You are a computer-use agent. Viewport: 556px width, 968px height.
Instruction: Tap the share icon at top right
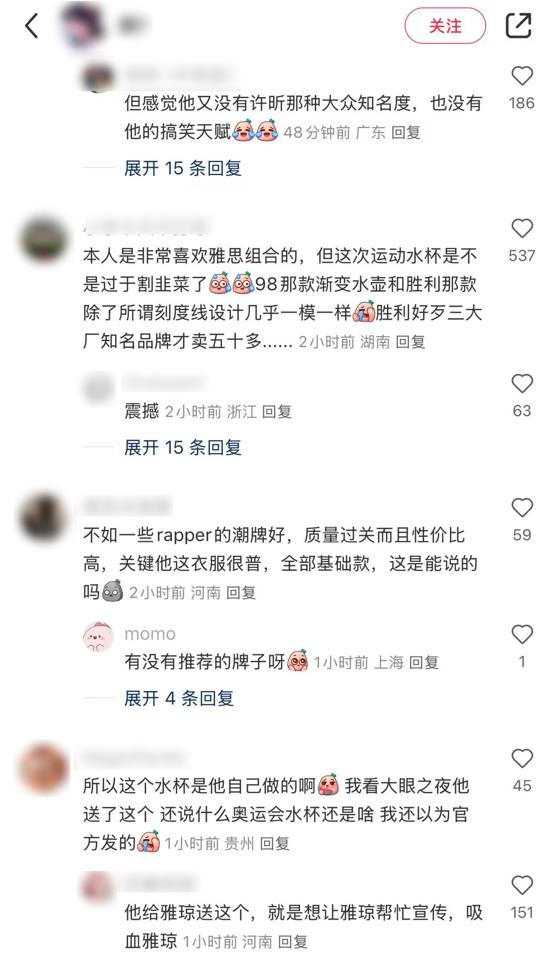point(518,26)
